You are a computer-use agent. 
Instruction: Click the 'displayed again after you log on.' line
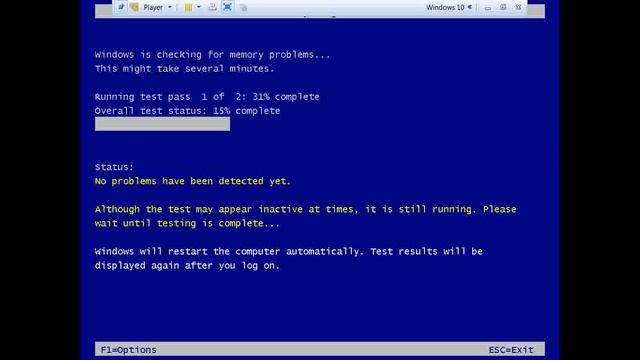point(187,266)
